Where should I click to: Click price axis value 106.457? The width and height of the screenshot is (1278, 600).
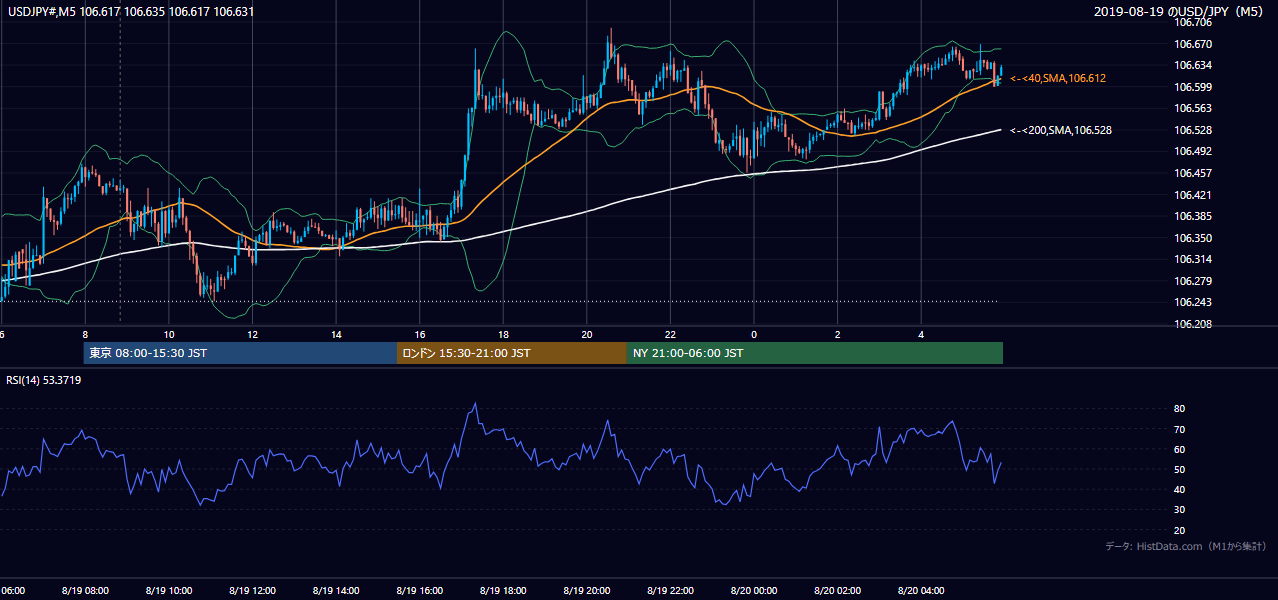coord(1193,173)
